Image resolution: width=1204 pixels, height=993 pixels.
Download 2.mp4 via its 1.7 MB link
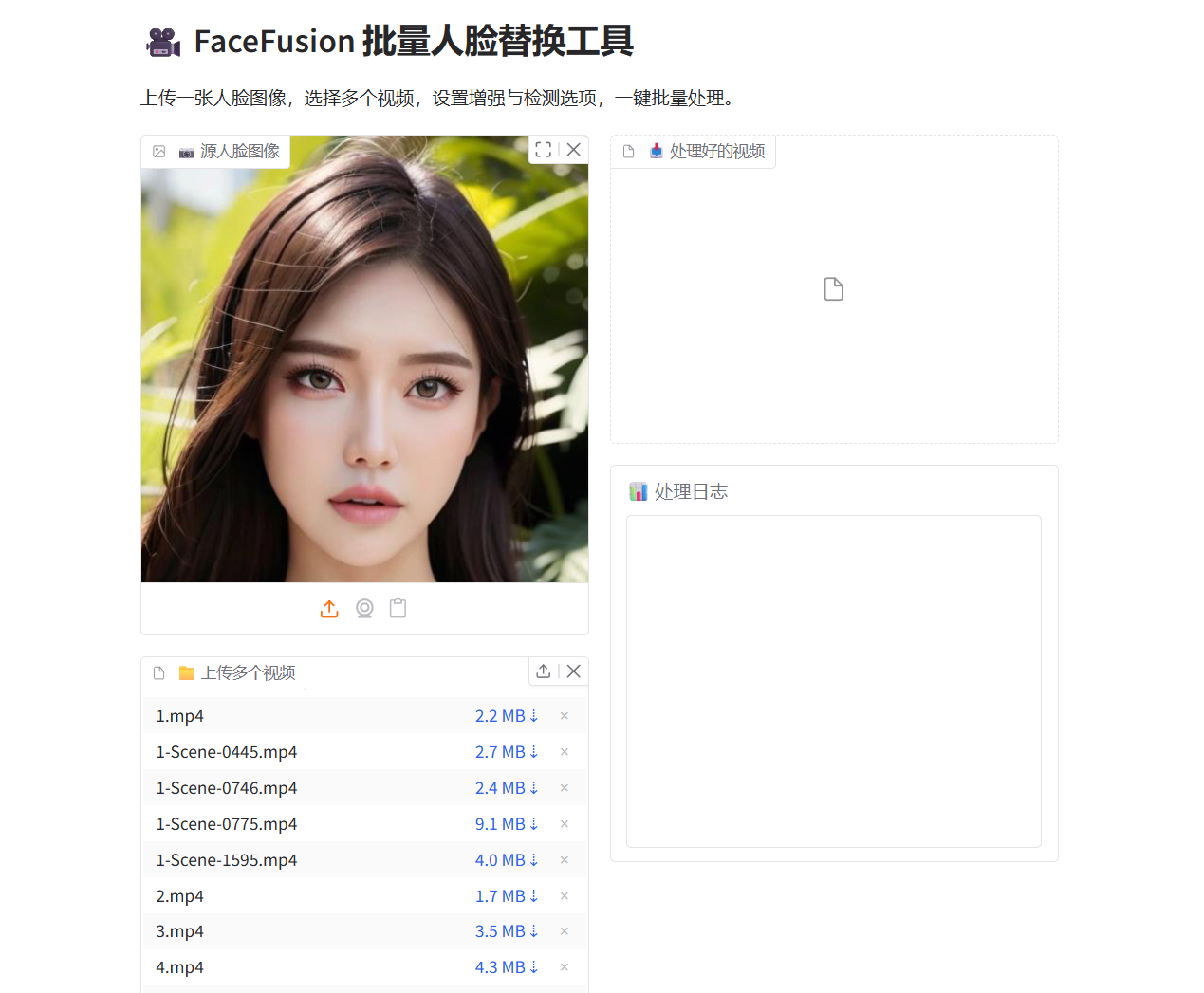(x=507, y=896)
